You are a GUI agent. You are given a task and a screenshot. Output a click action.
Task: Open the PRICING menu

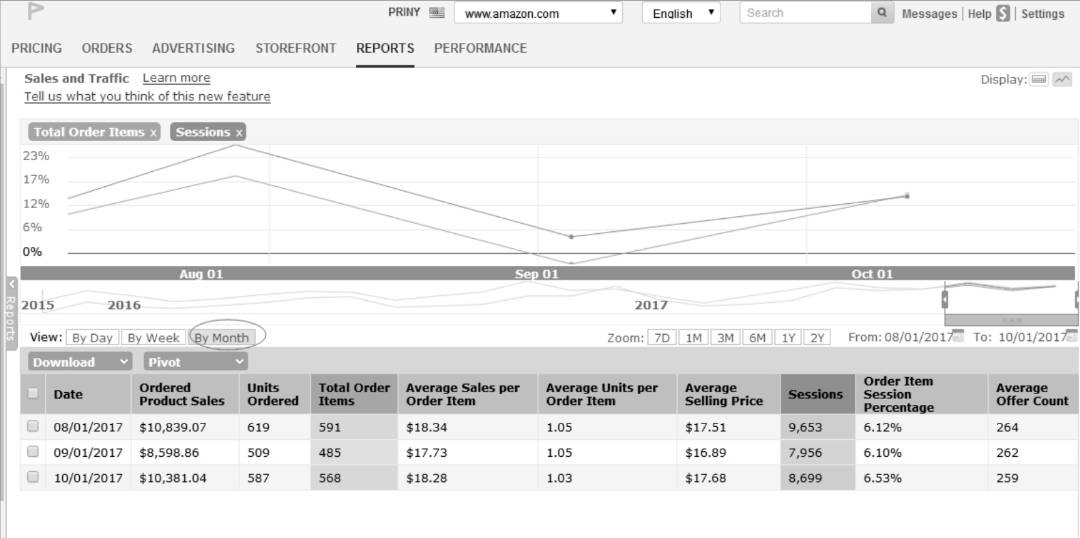coord(37,48)
